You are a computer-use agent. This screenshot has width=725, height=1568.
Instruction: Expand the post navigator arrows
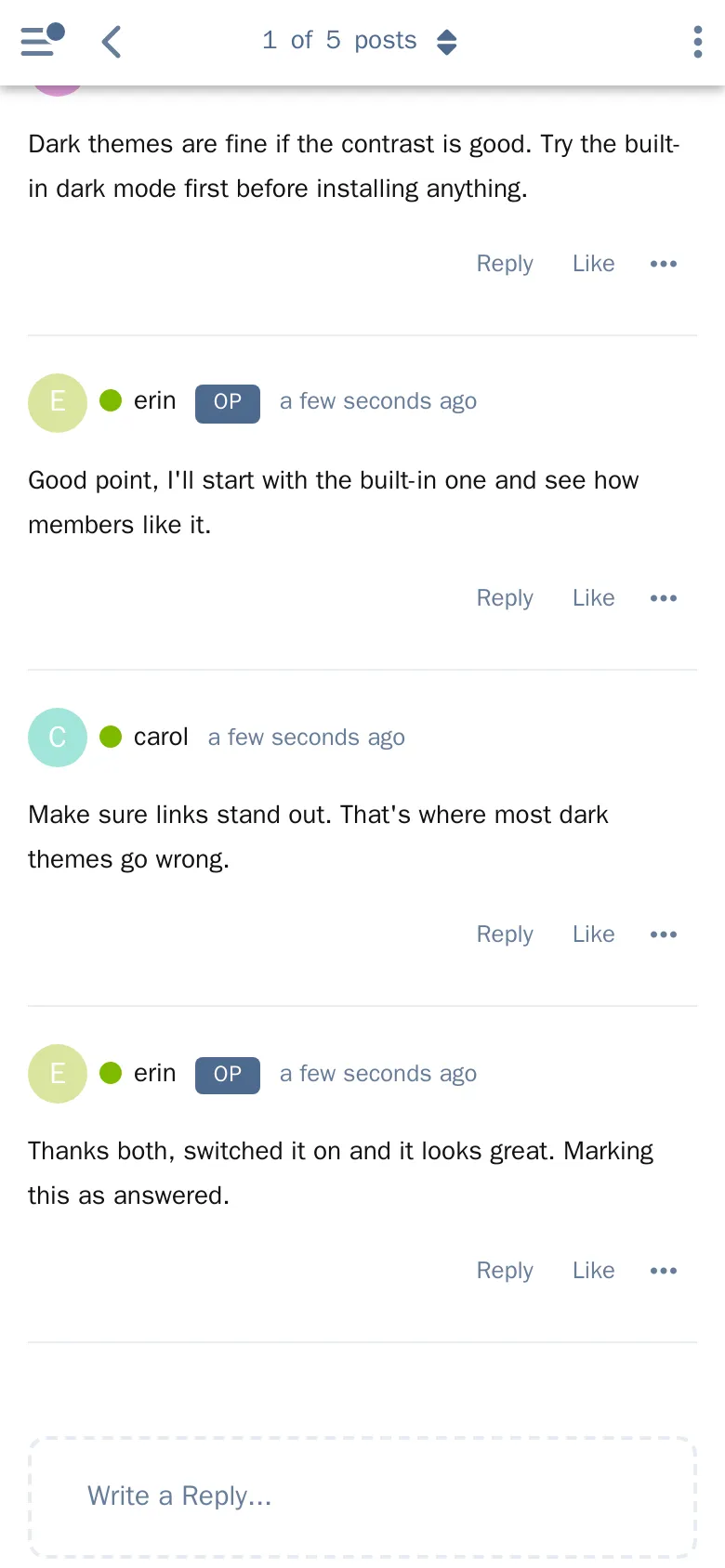coord(447,42)
